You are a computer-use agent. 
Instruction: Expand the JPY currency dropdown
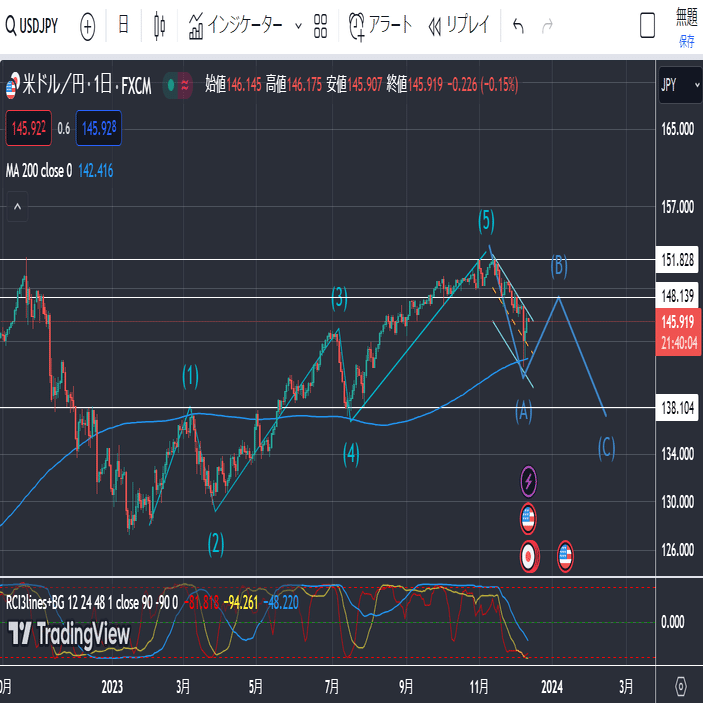tap(680, 85)
